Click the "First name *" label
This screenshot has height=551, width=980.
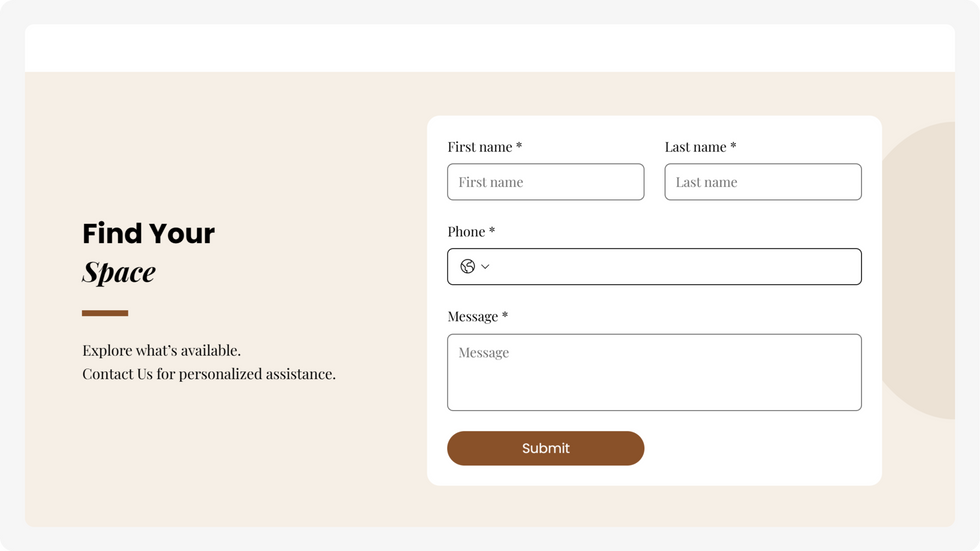(x=484, y=147)
